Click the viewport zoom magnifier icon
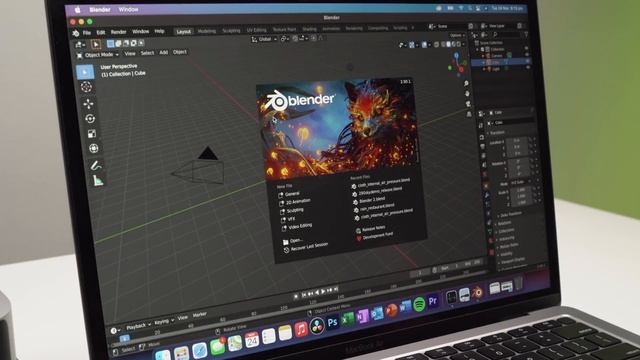 click(x=466, y=84)
